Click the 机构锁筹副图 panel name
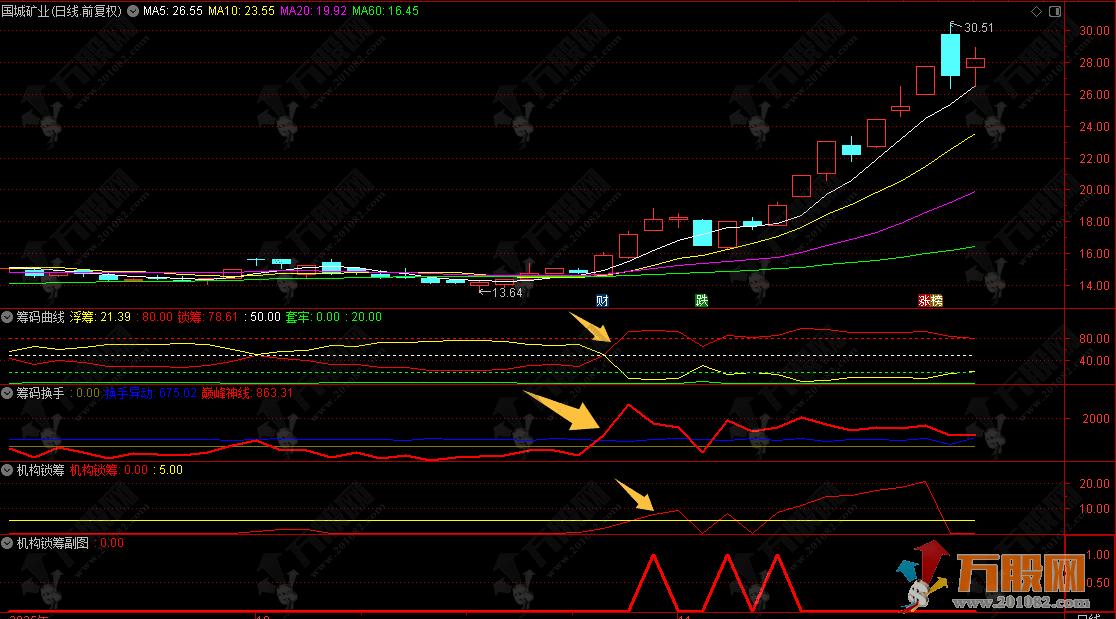Image resolution: width=1116 pixels, height=619 pixels. pyautogui.click(x=53, y=543)
